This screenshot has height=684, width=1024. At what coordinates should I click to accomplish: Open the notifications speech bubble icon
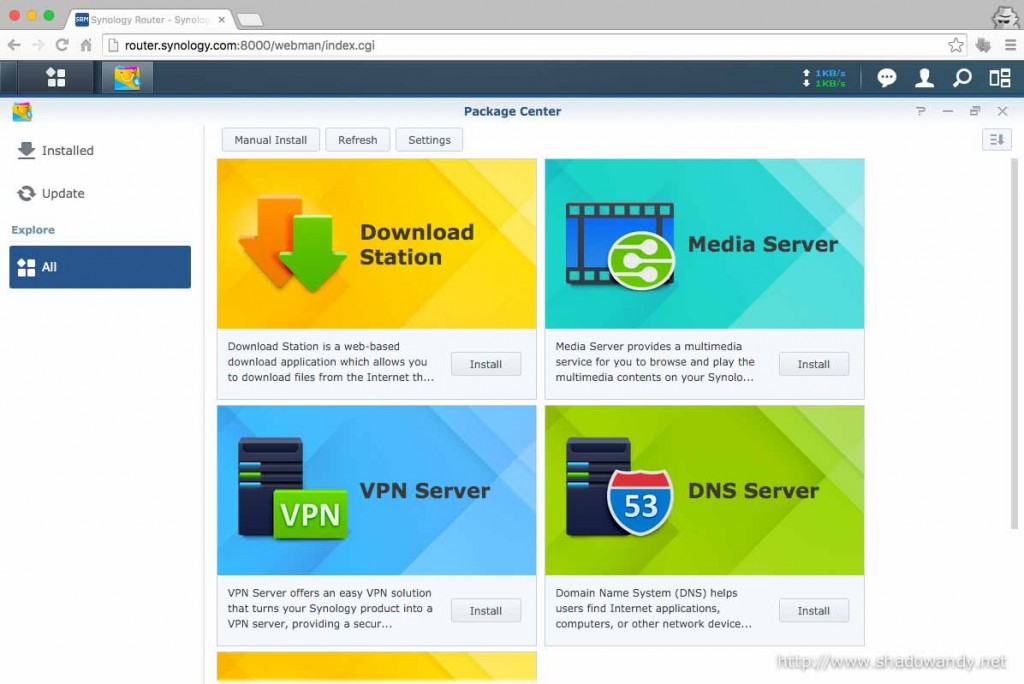(x=886, y=78)
